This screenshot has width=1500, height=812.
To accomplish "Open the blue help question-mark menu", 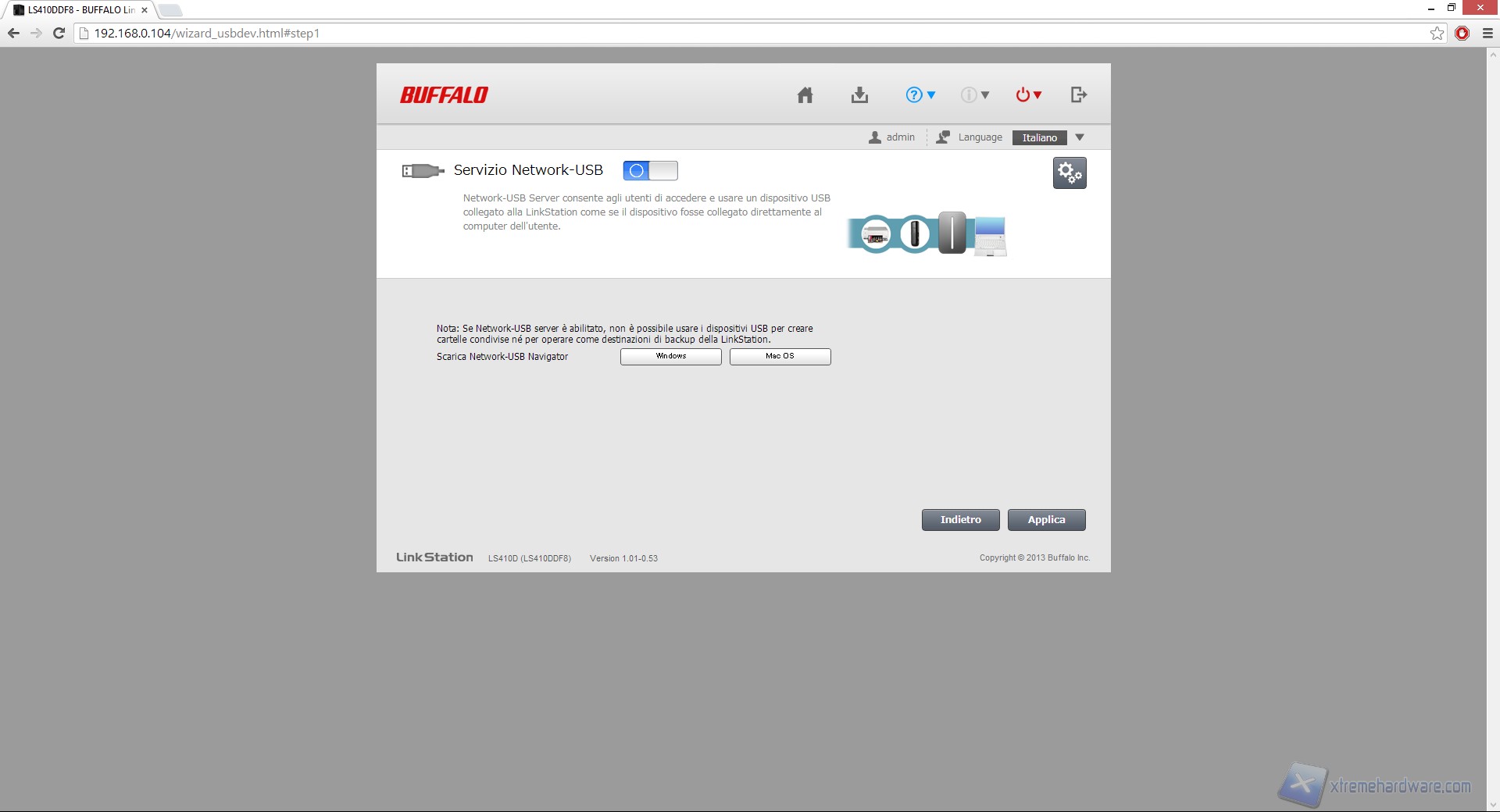I will [920, 95].
